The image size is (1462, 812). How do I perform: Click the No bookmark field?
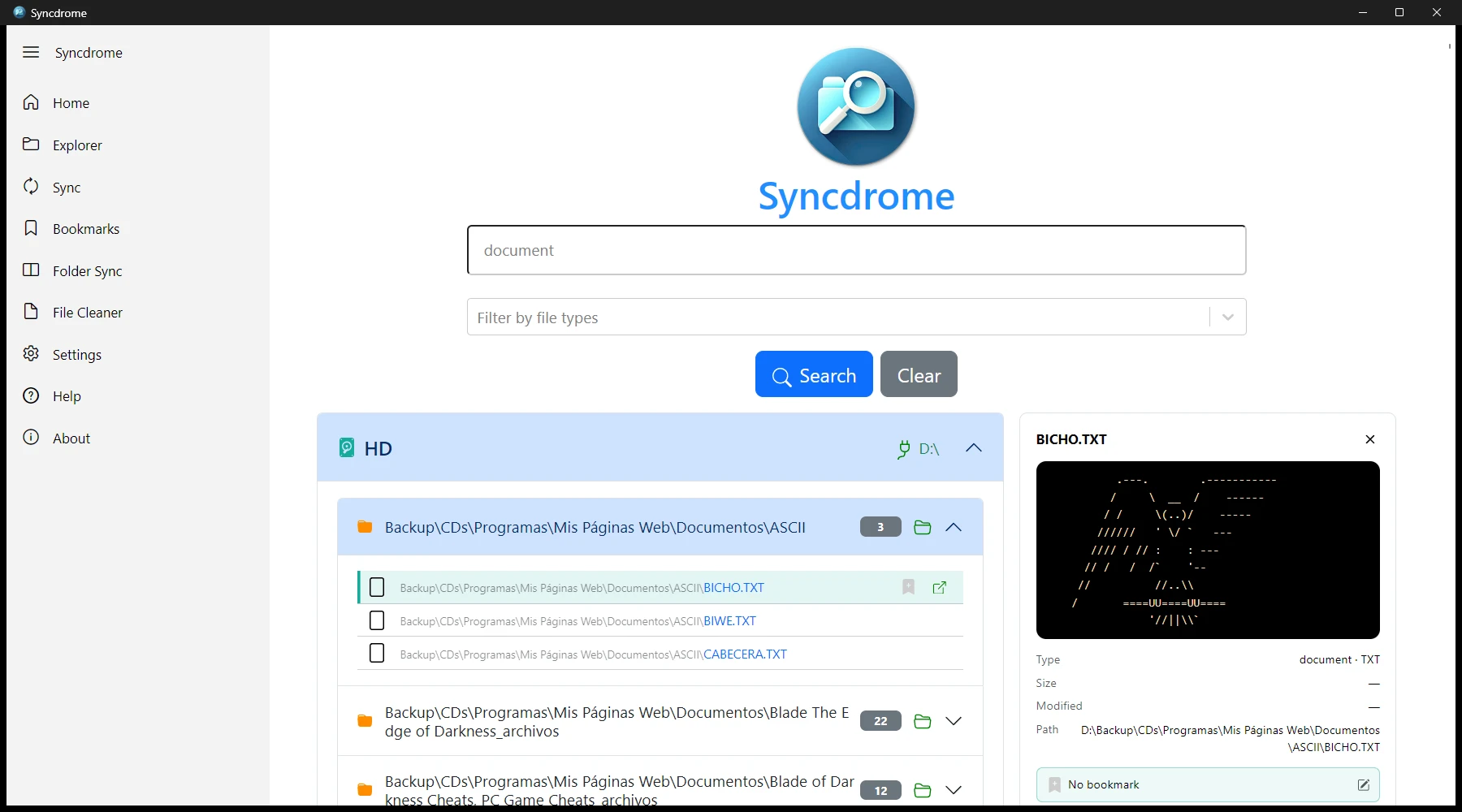coord(1208,784)
